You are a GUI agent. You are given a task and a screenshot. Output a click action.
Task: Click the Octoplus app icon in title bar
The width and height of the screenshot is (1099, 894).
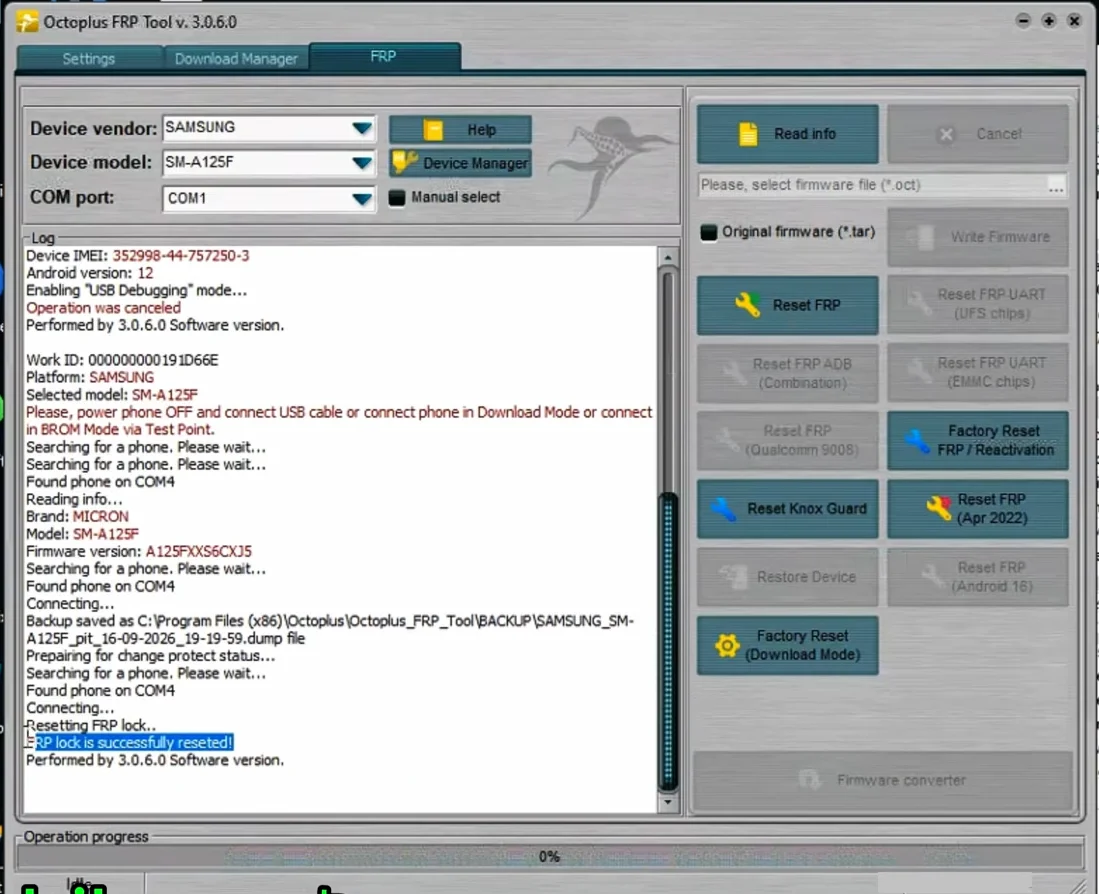(27, 22)
